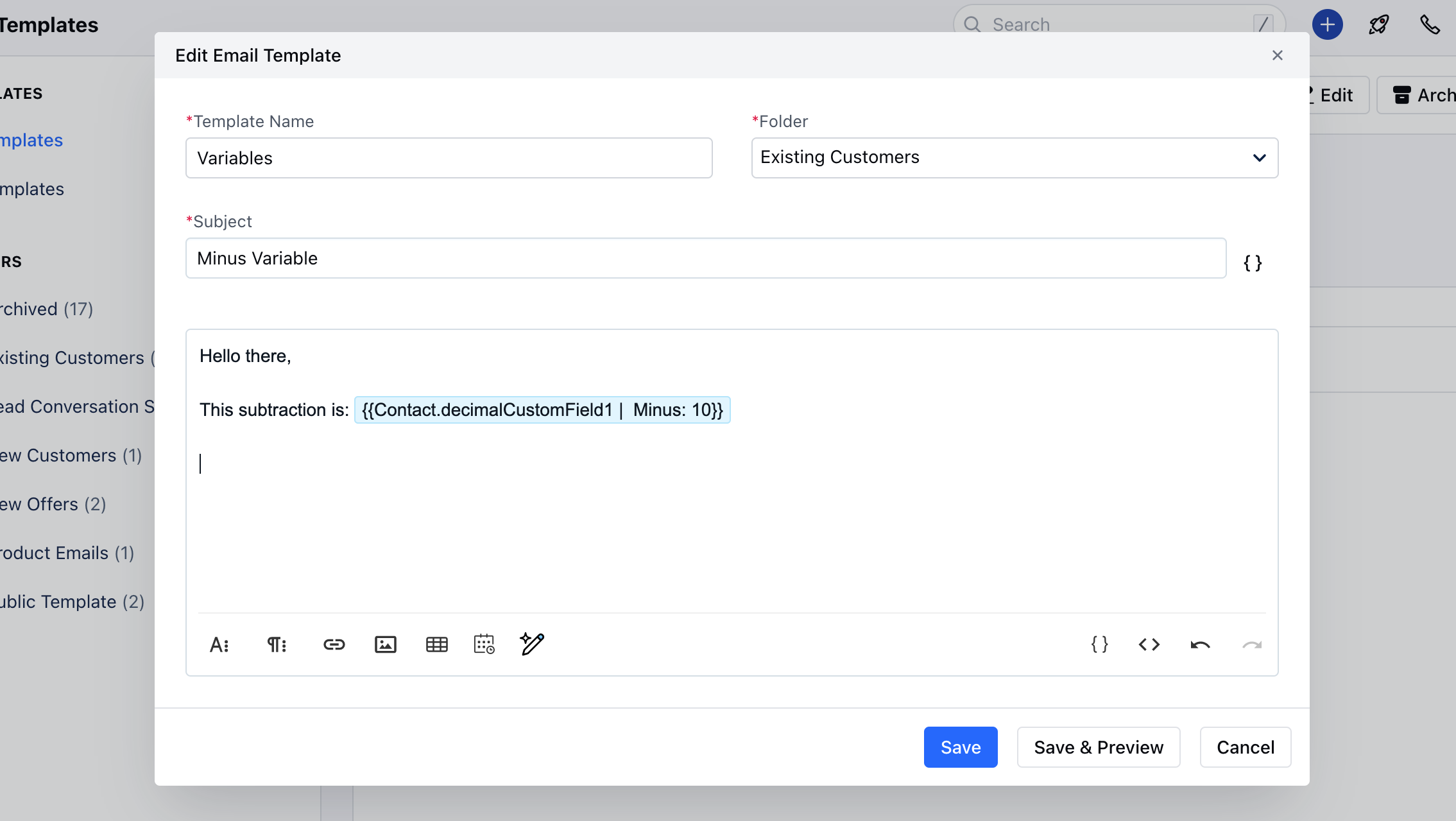Select the Minus variable placeholder in body
Viewport: 1456px width, 821px height.
542,410
